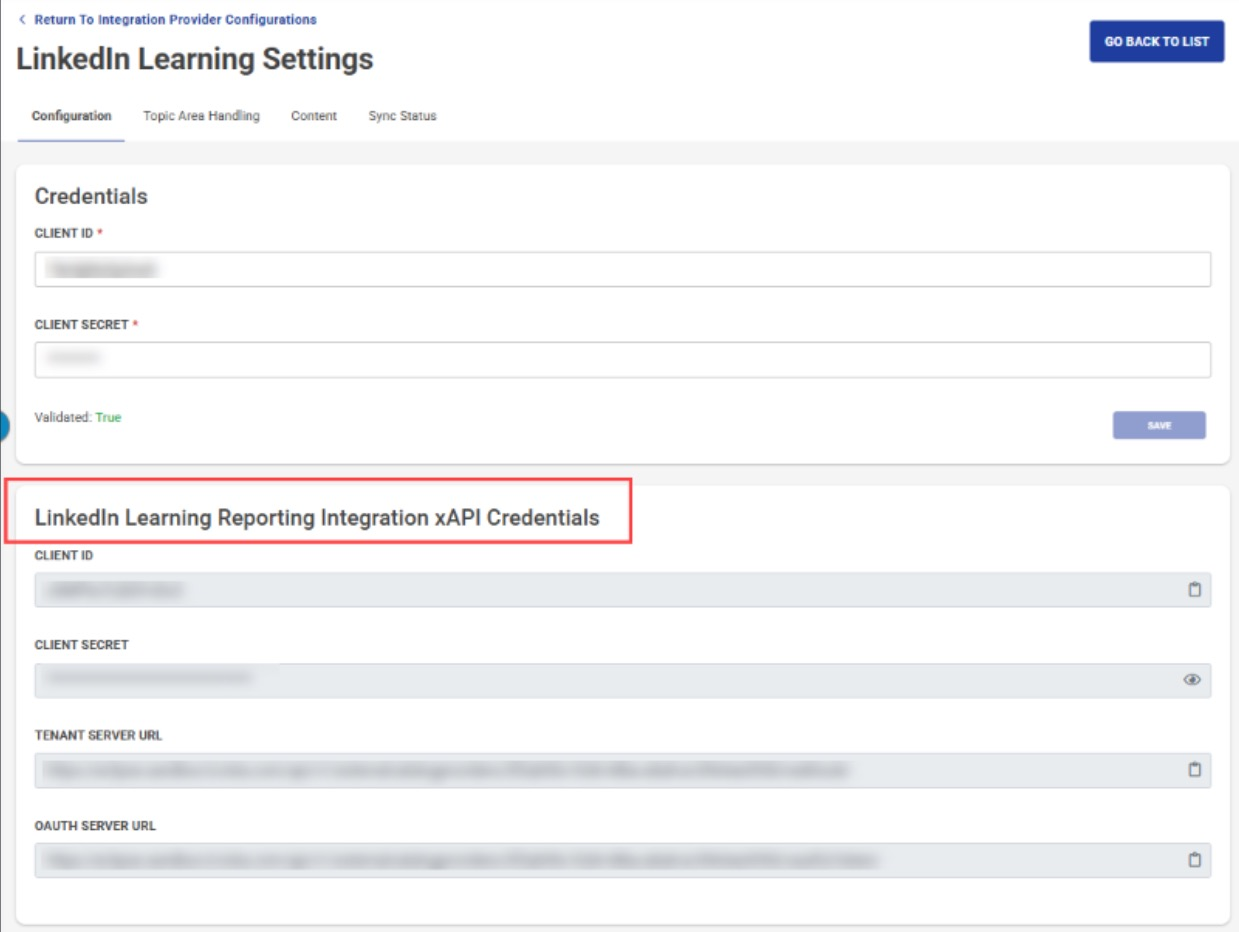Switch to the Topic Area Handling tab

point(201,116)
